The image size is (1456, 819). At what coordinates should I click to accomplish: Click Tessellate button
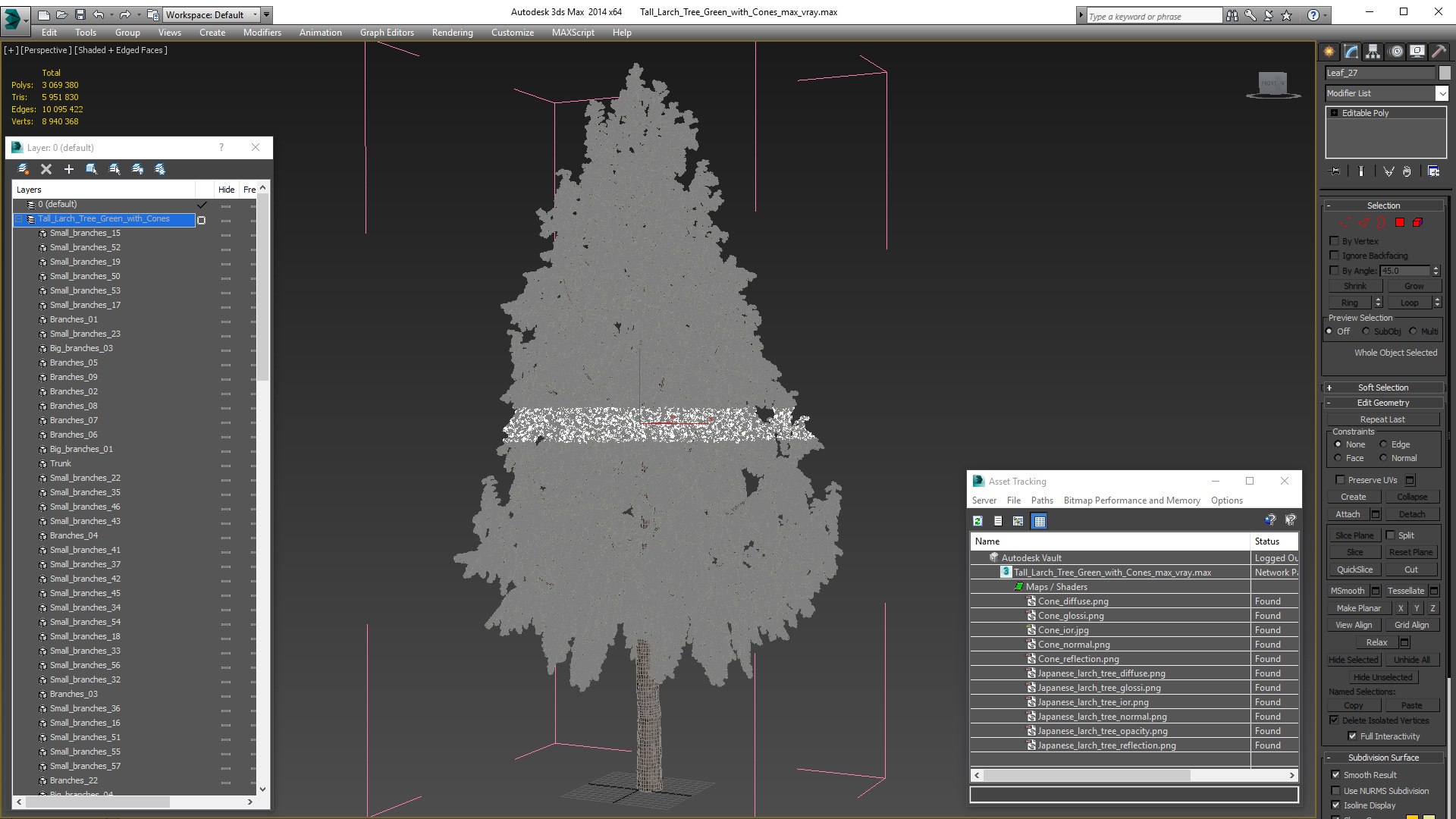[x=1406, y=591]
